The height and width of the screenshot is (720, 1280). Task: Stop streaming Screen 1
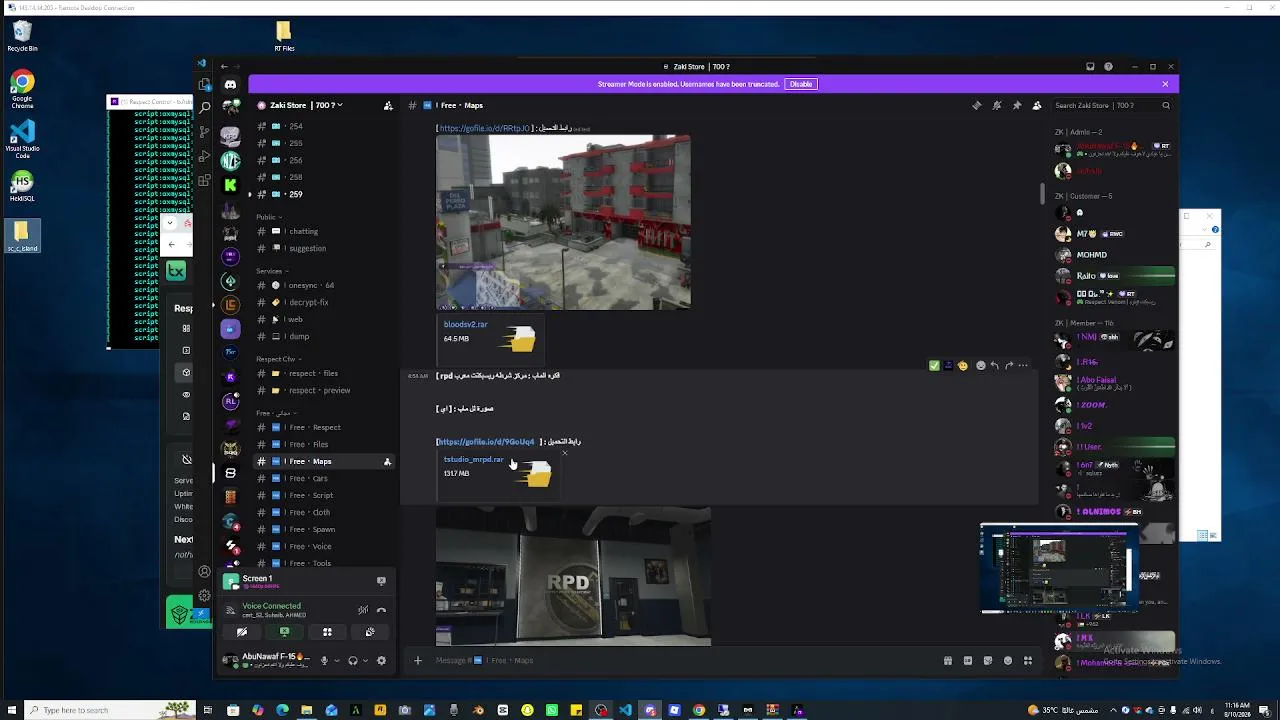pyautogui.click(x=381, y=580)
